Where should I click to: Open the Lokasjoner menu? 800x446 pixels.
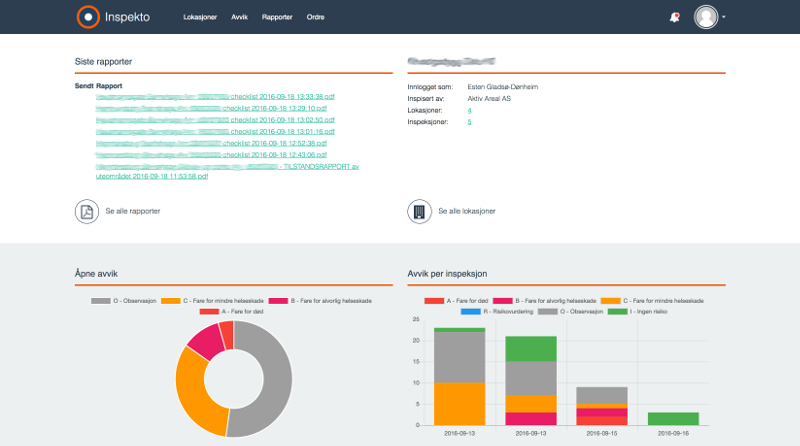tap(200, 17)
